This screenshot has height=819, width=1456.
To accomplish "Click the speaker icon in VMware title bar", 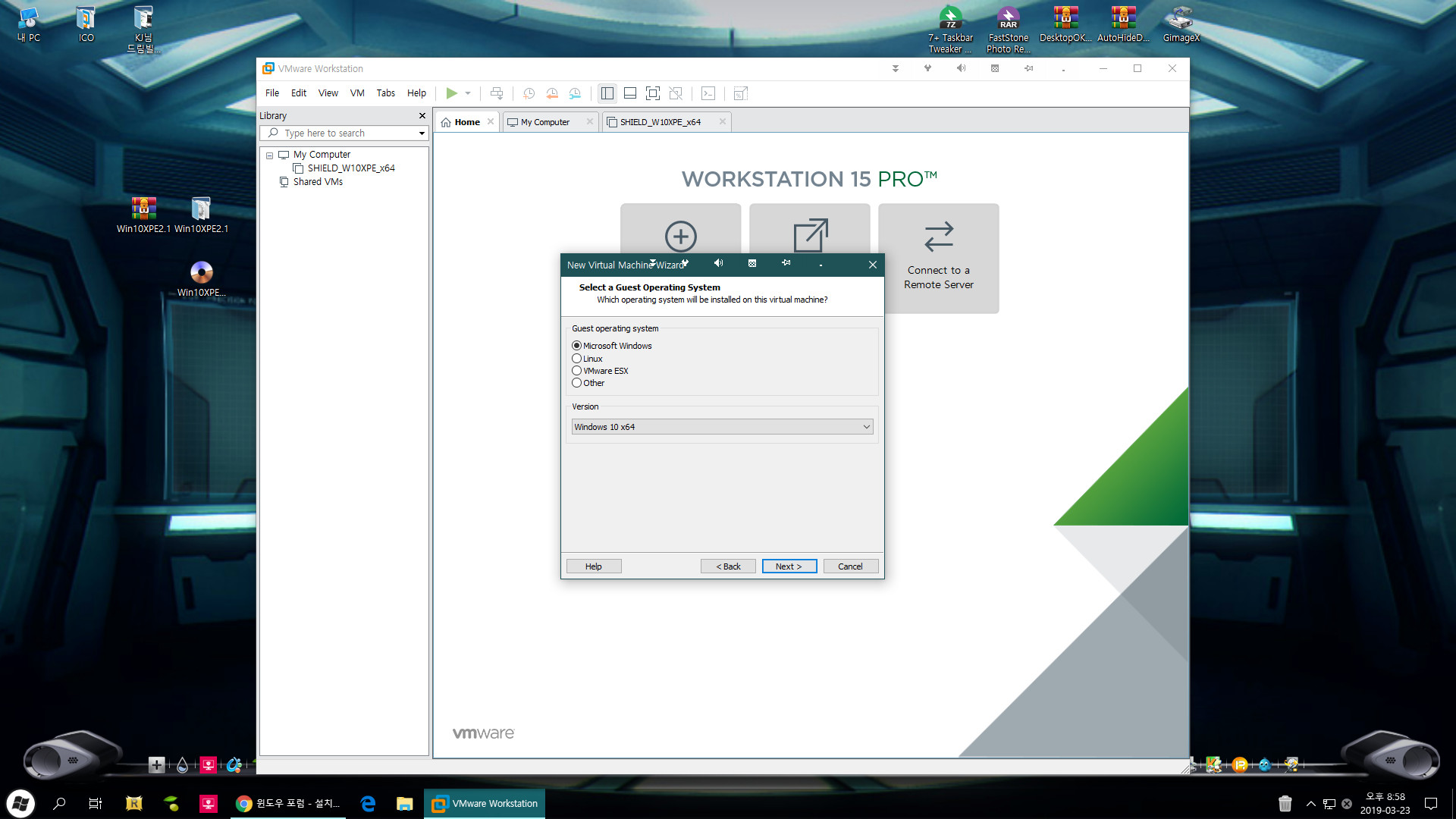I will 961,68.
